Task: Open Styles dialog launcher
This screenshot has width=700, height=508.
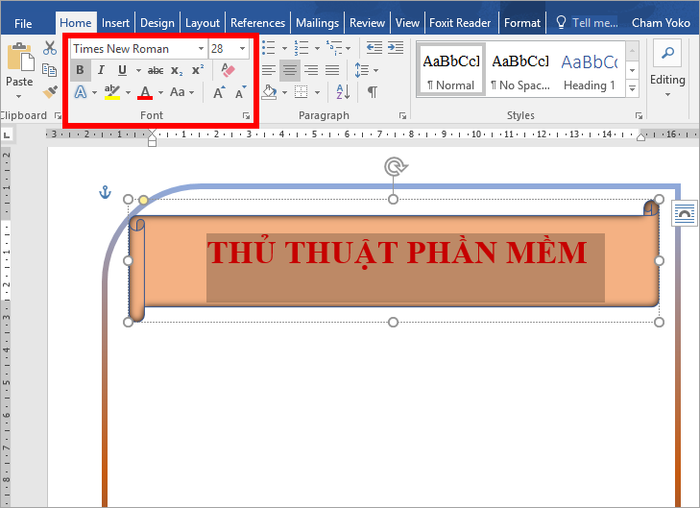Action: coord(639,116)
